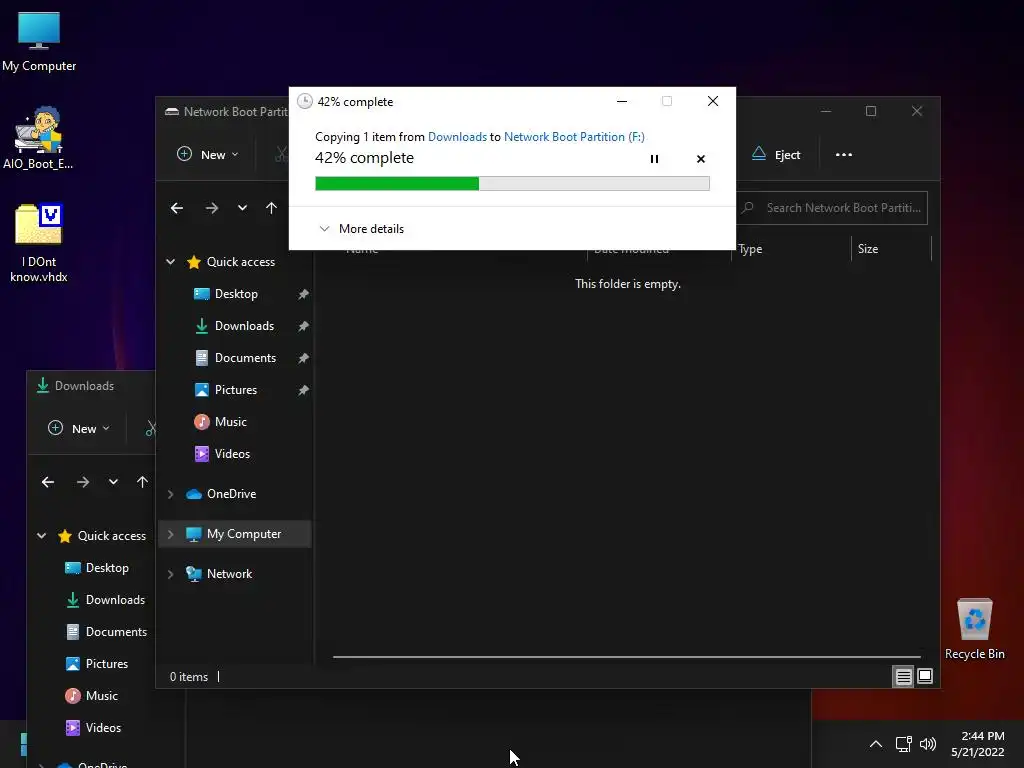Viewport: 1024px width, 768px height.
Task: Click the 0 items status text
Action: (x=189, y=677)
